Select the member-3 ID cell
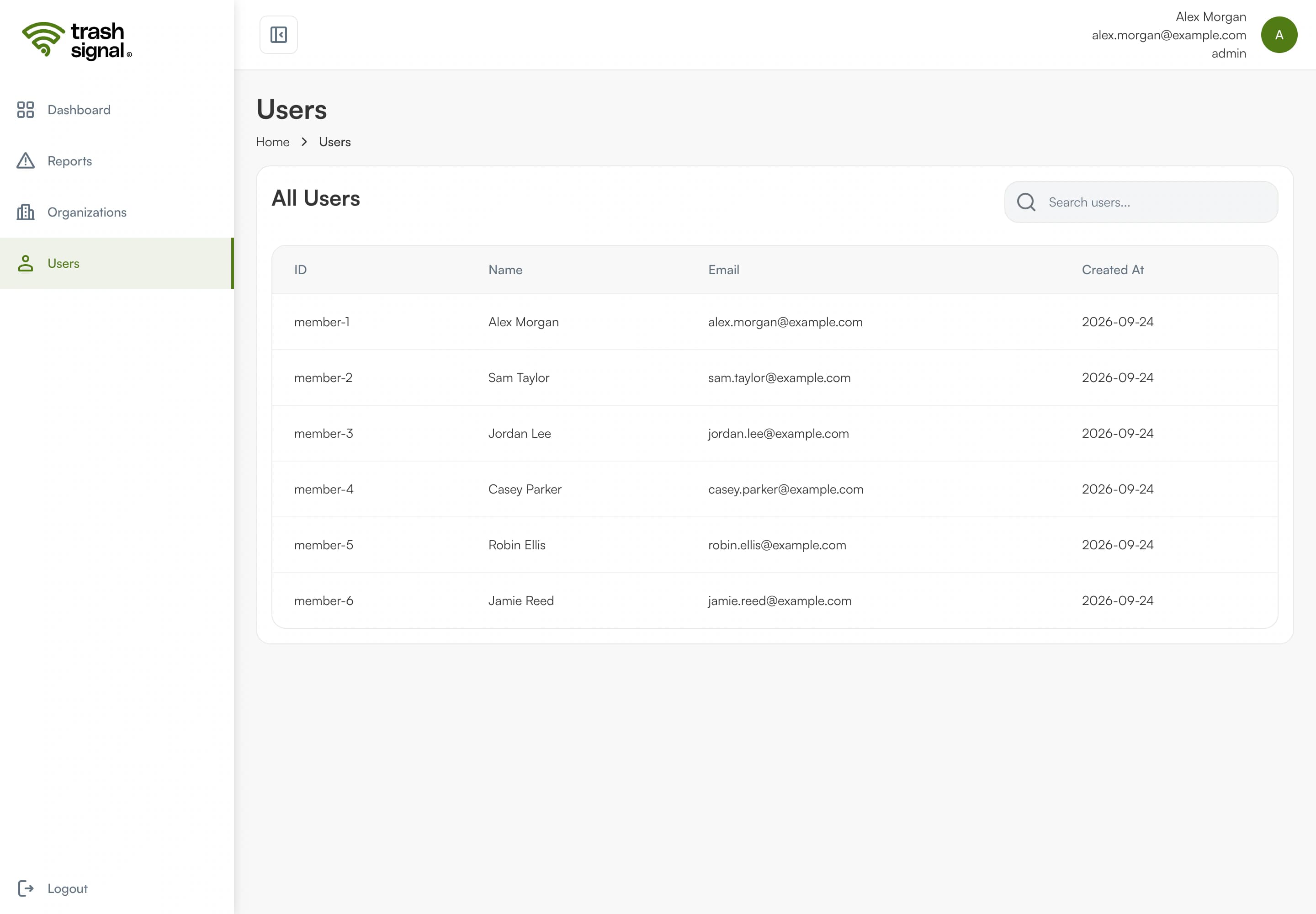The width and height of the screenshot is (1316, 914). [324, 434]
